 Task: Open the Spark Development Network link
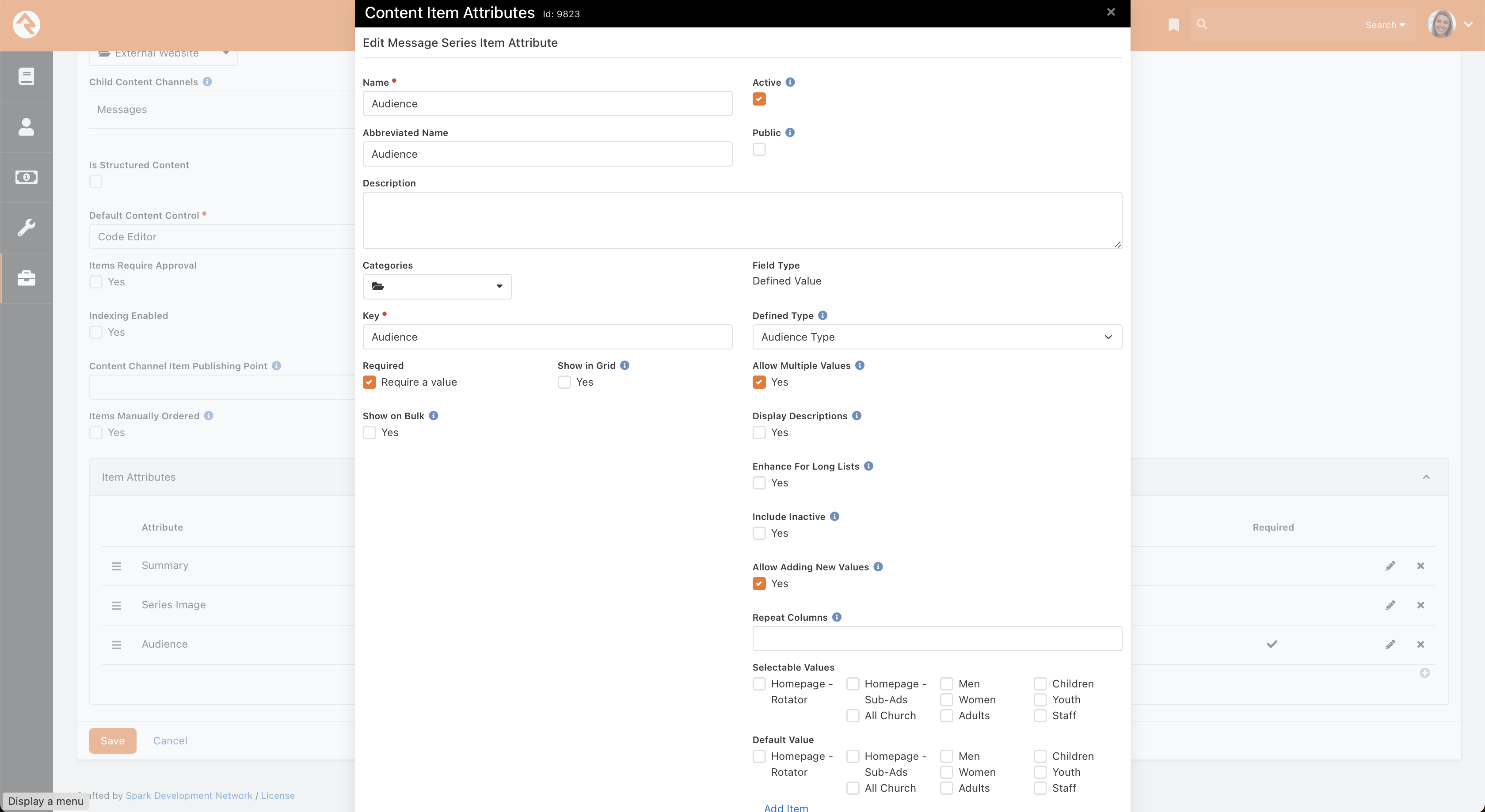189,795
